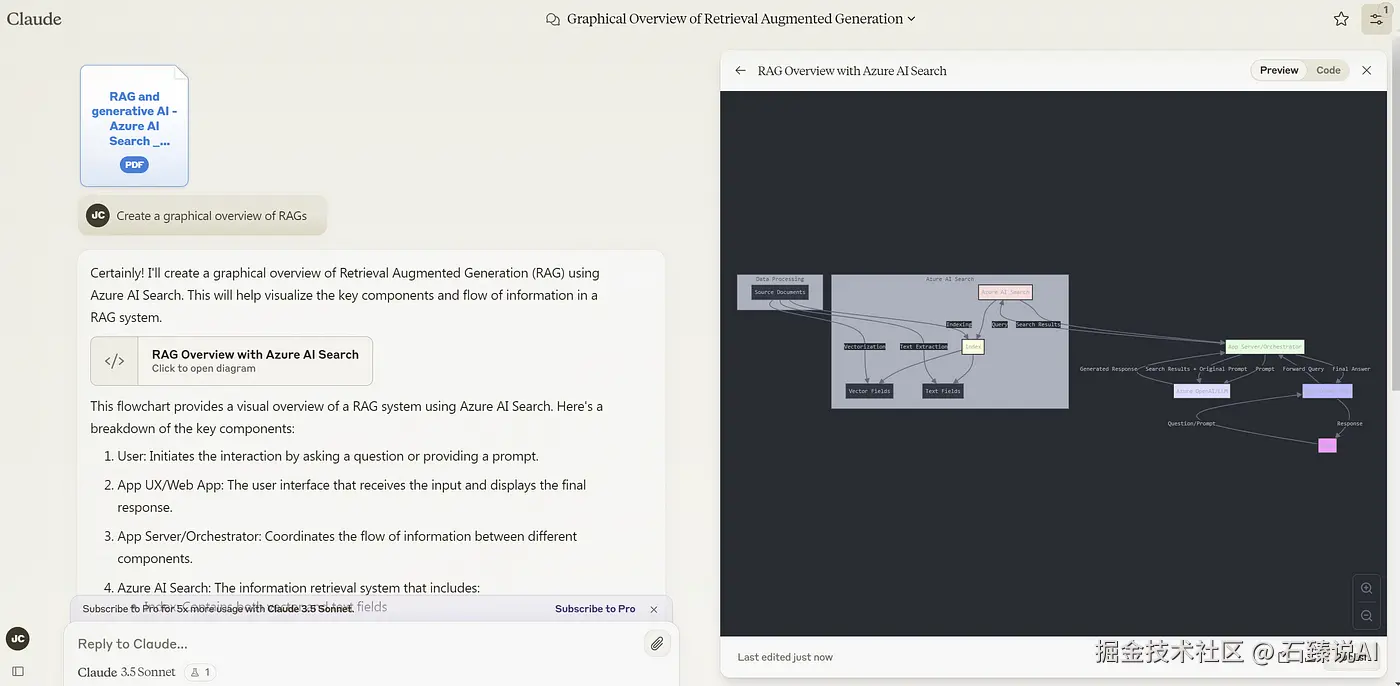This screenshot has height=686, width=1400.
Task: Open chat controls settings icon
Action: point(1376,19)
